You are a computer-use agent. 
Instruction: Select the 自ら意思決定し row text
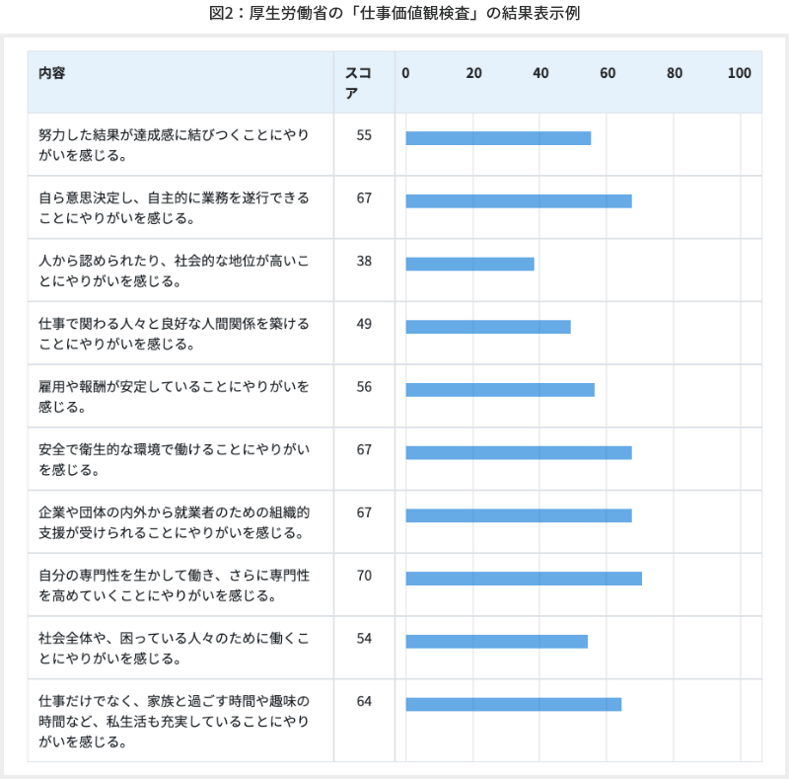[173, 207]
